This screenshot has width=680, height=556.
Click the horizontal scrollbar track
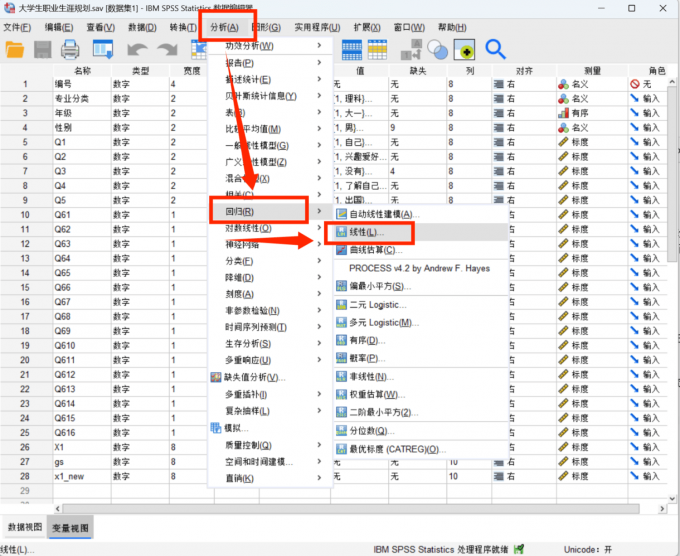click(351, 508)
